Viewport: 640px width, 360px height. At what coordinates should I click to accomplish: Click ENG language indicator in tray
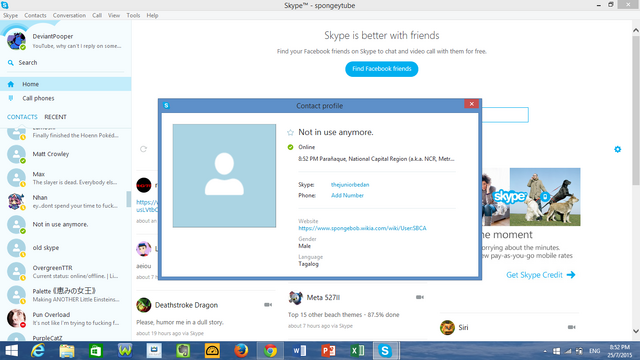pyautogui.click(x=594, y=351)
